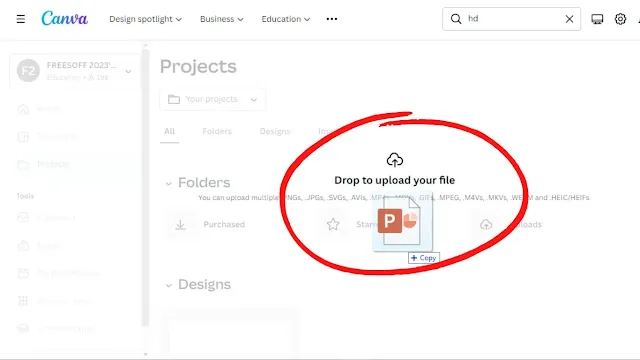Viewport: 640px width, 360px height.
Task: Click the Projects page heading
Action: click(x=198, y=67)
